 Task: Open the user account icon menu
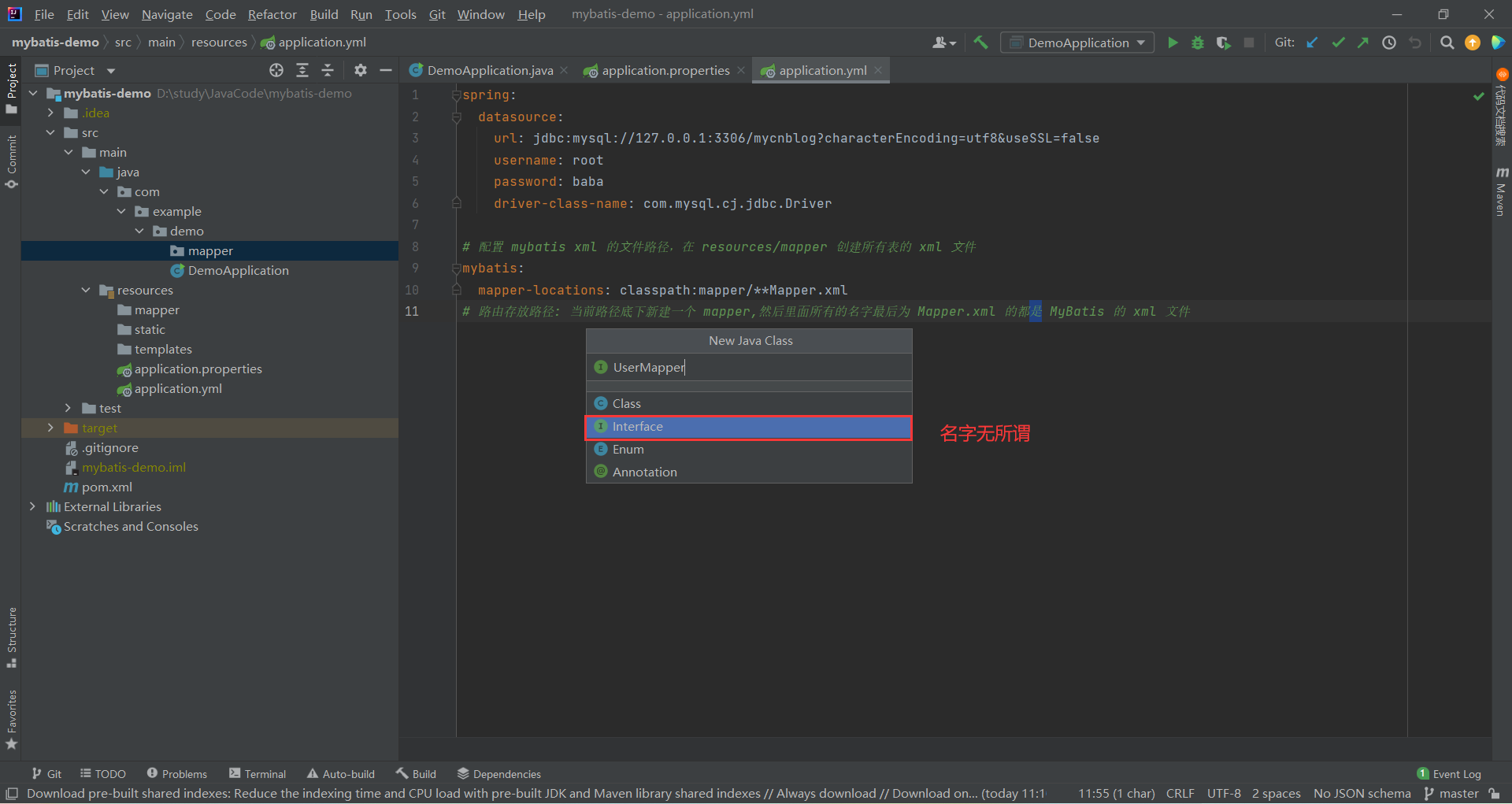943,43
